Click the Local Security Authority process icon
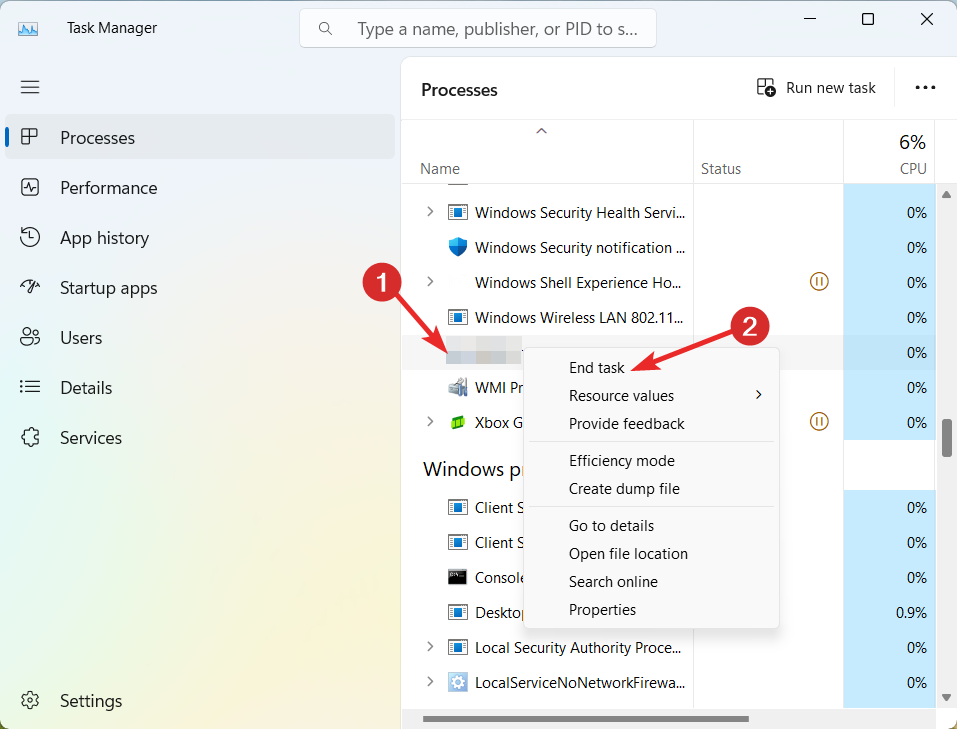957x729 pixels. click(458, 647)
